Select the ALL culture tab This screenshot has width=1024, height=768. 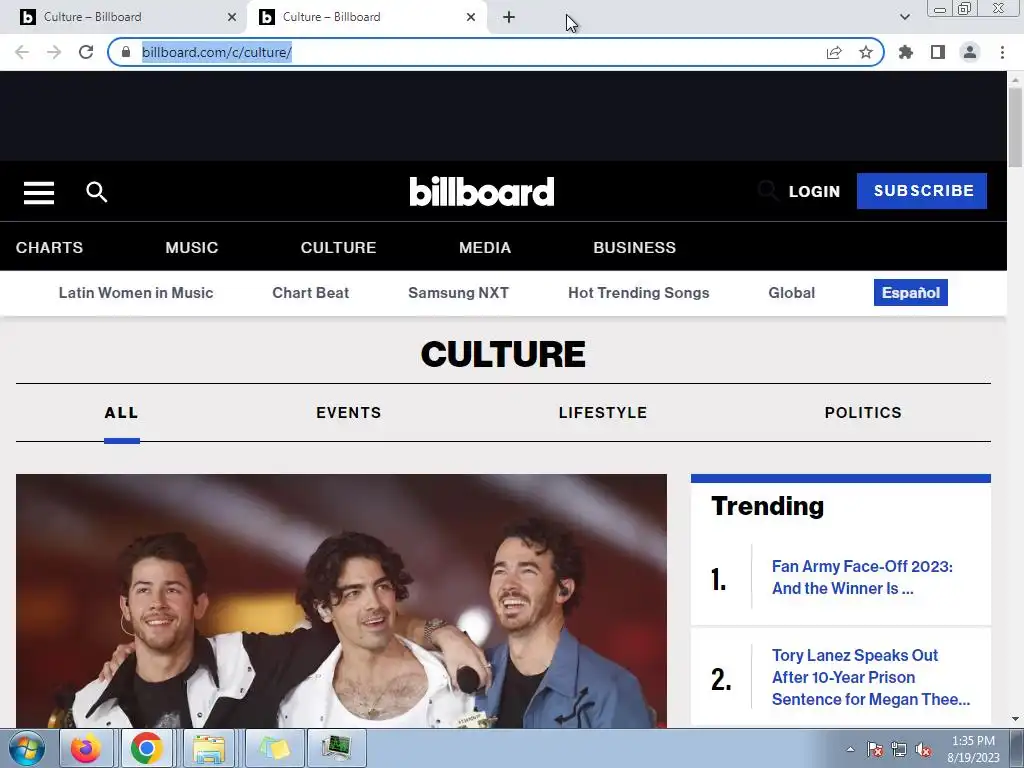(121, 413)
